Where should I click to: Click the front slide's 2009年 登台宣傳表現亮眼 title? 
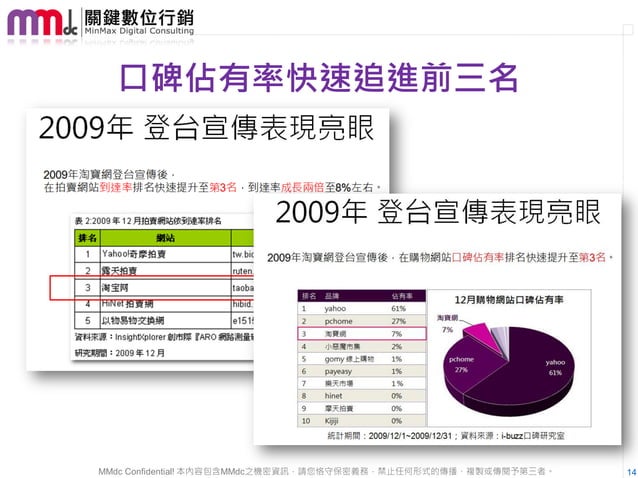point(438,212)
